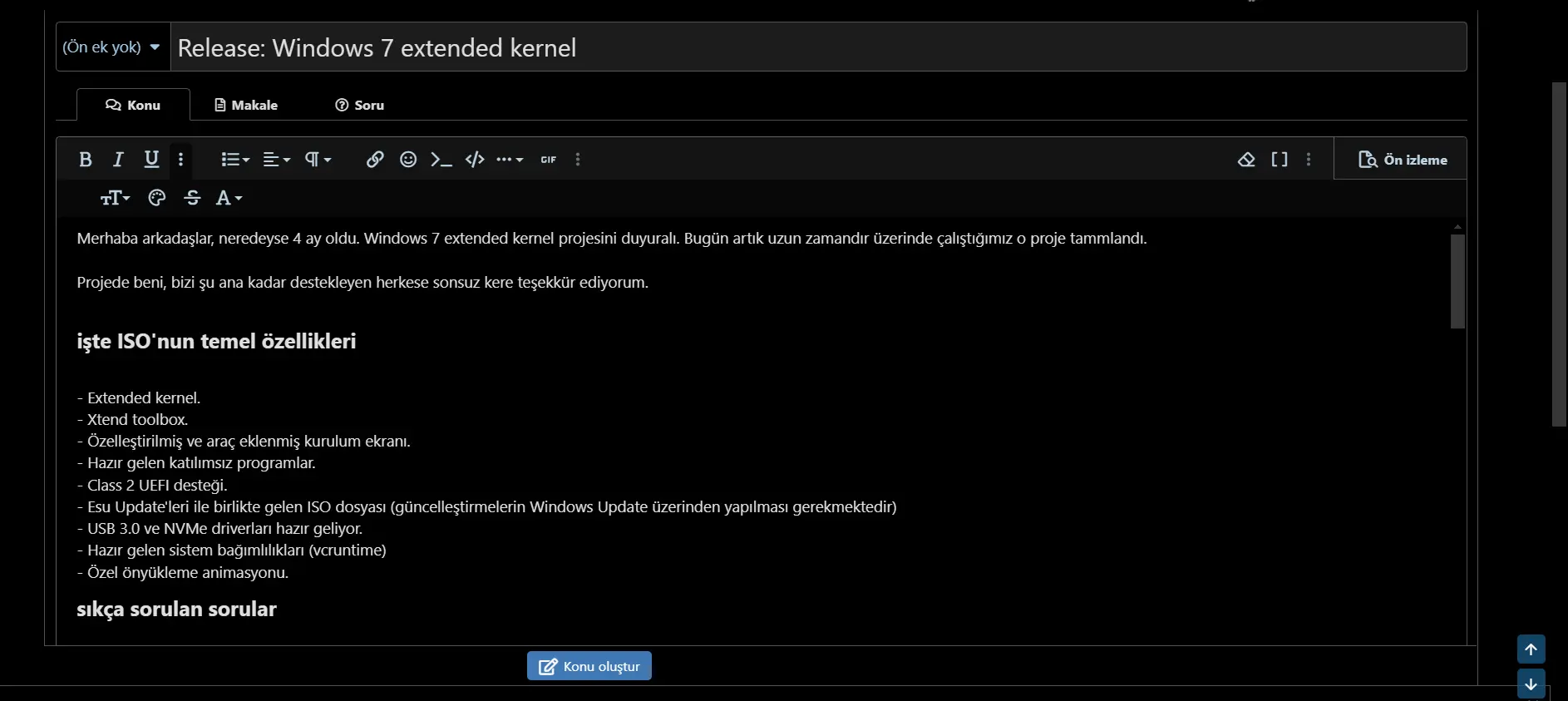The height and width of the screenshot is (701, 1568).
Task: Click the line starting '- Esu Update'leri ile birlikte'
Action: 486,506
